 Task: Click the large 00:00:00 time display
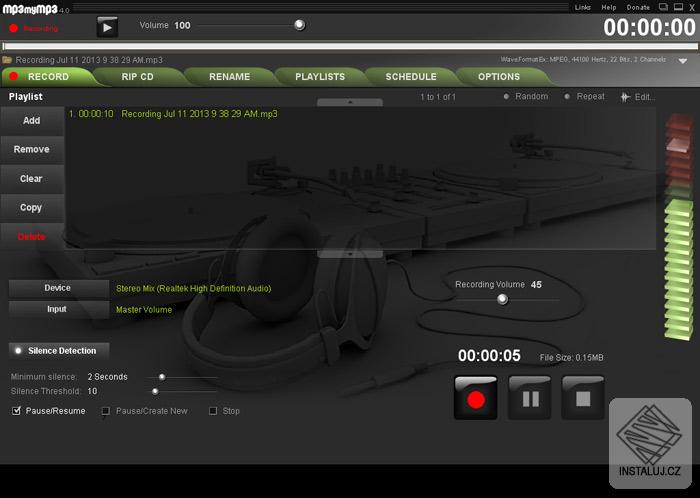[x=650, y=27]
